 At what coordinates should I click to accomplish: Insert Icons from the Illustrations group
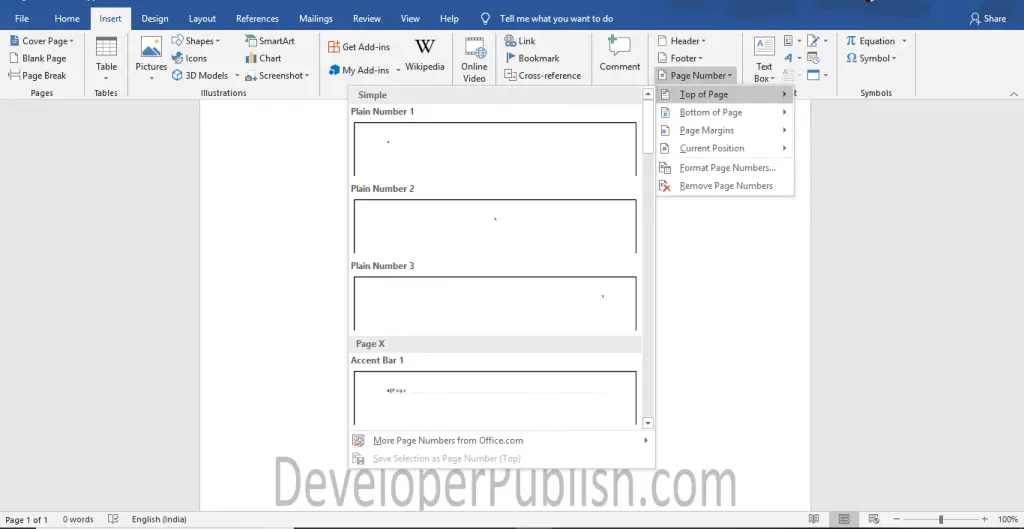[189, 58]
